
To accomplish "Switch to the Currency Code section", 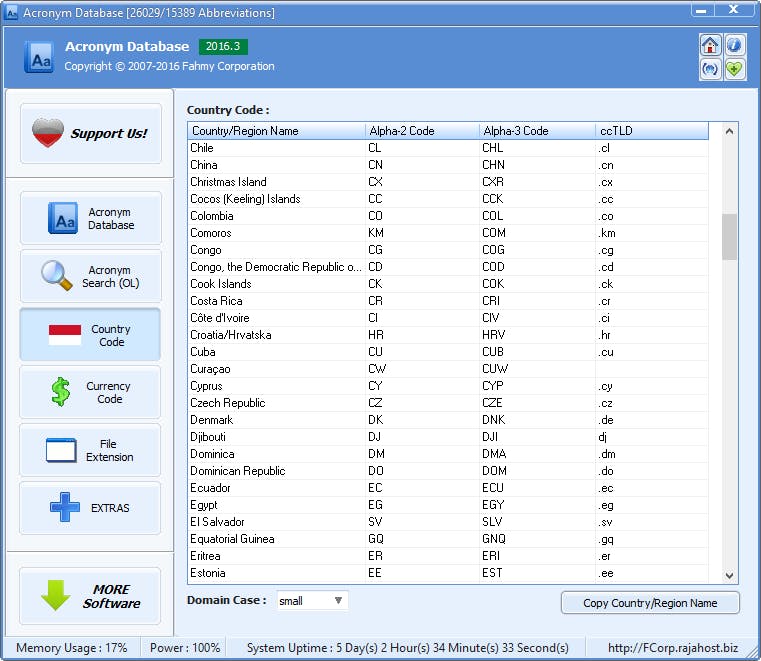I will (90, 392).
